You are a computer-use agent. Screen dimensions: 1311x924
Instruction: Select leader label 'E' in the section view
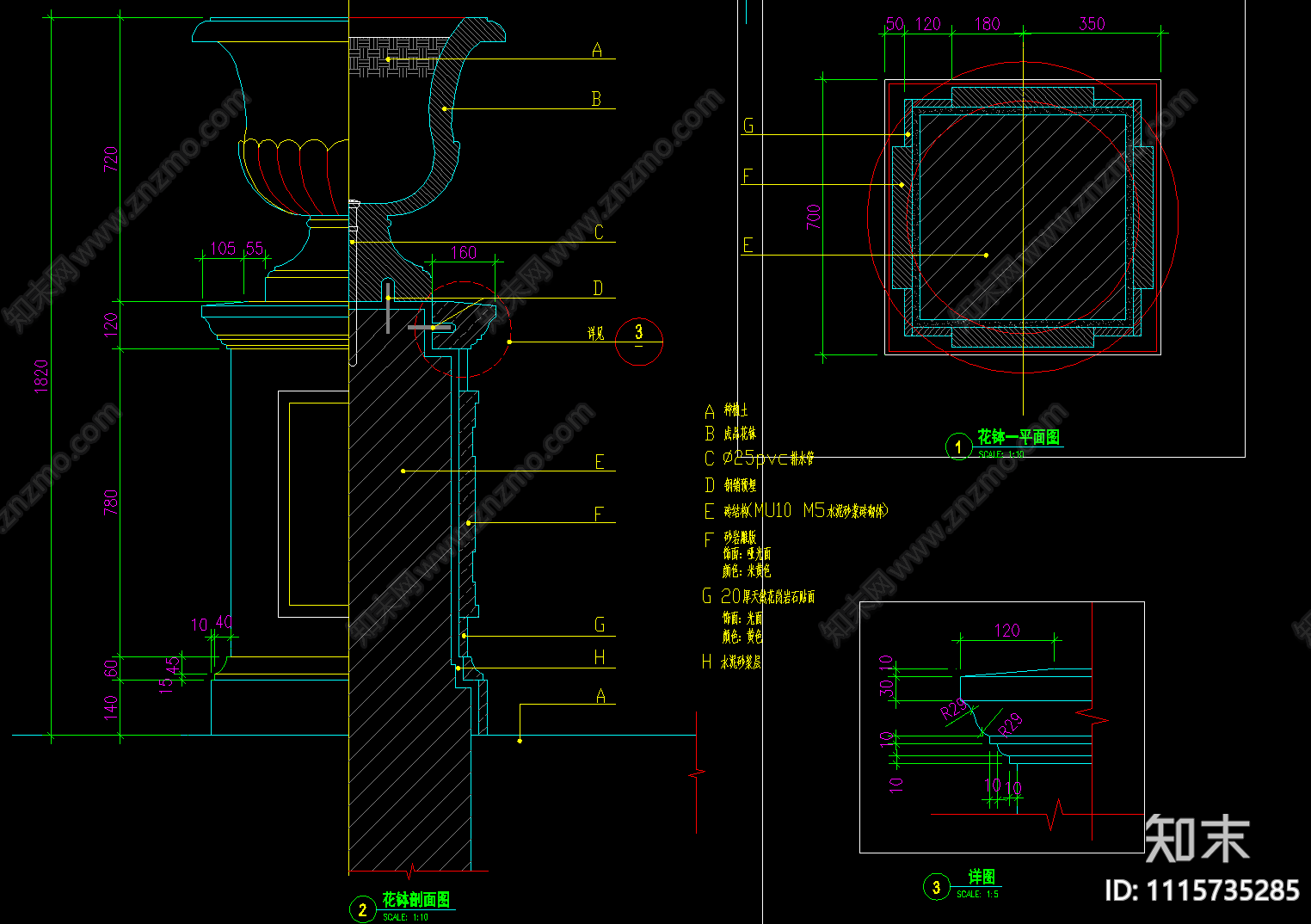pos(600,462)
